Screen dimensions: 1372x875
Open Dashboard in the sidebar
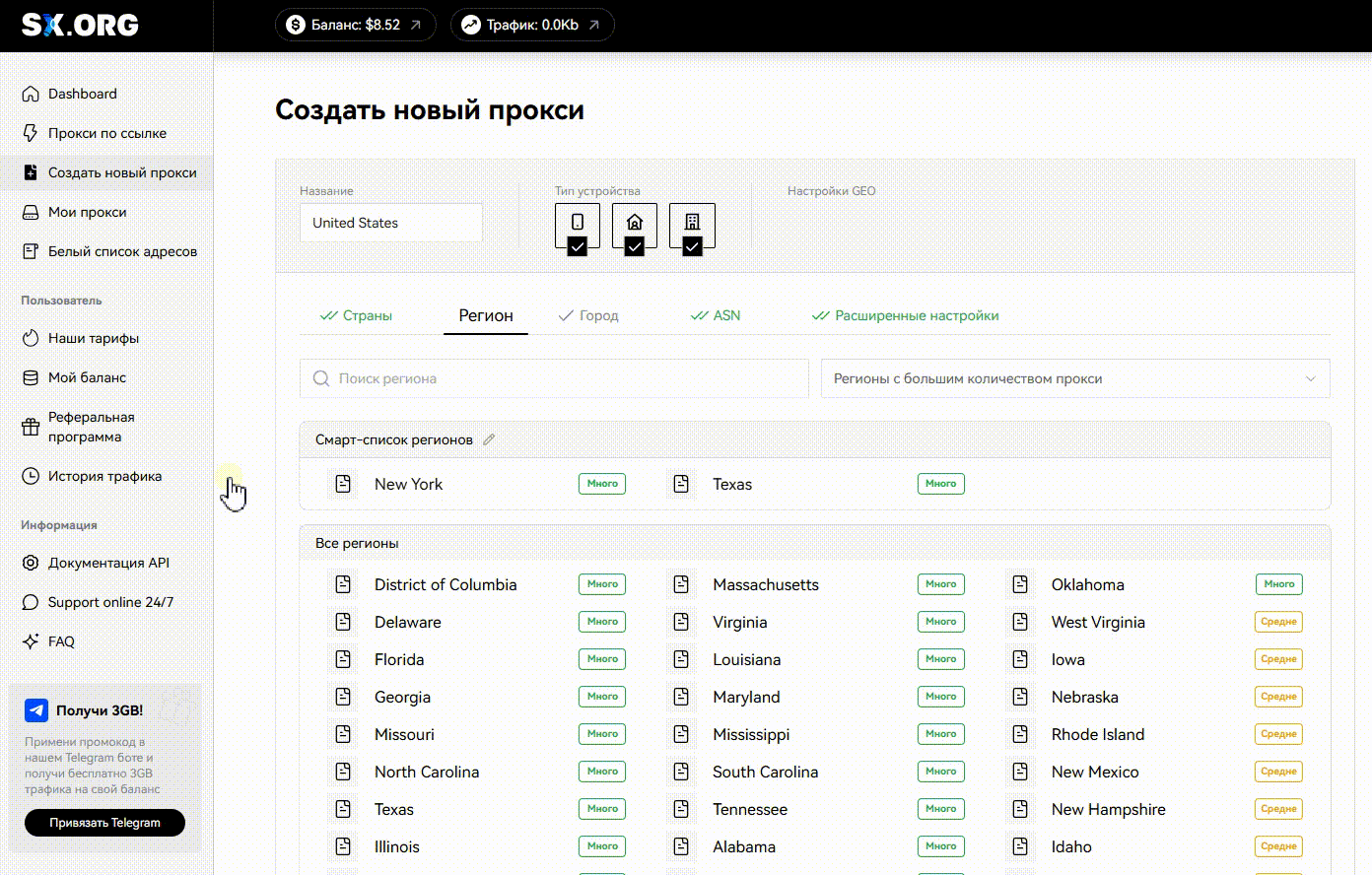coord(106,94)
